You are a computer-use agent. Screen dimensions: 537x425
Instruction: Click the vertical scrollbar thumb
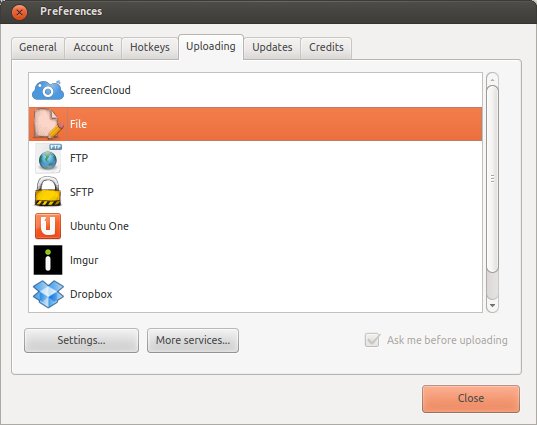(492, 179)
